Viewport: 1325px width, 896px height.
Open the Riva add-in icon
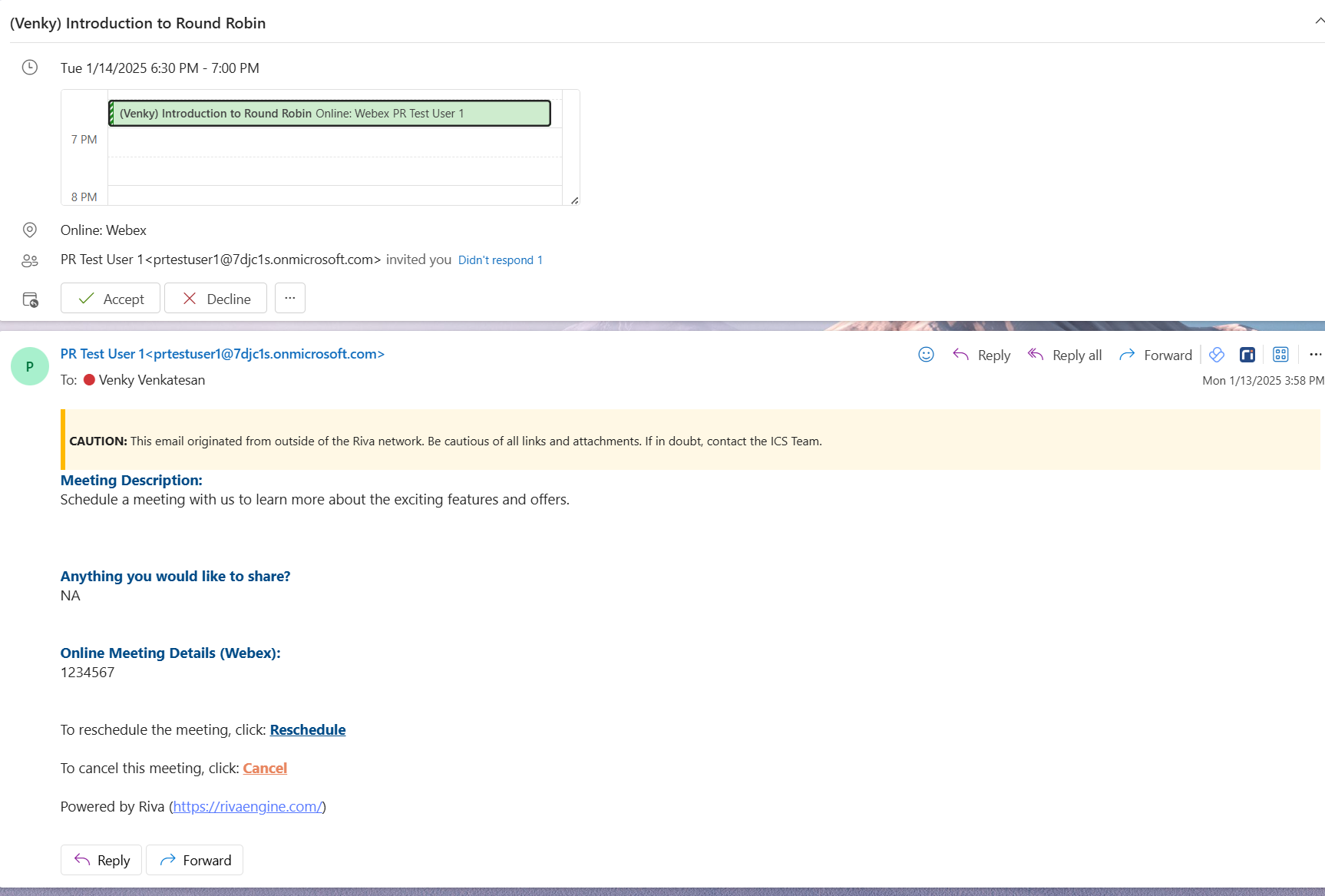pyautogui.click(x=1247, y=354)
